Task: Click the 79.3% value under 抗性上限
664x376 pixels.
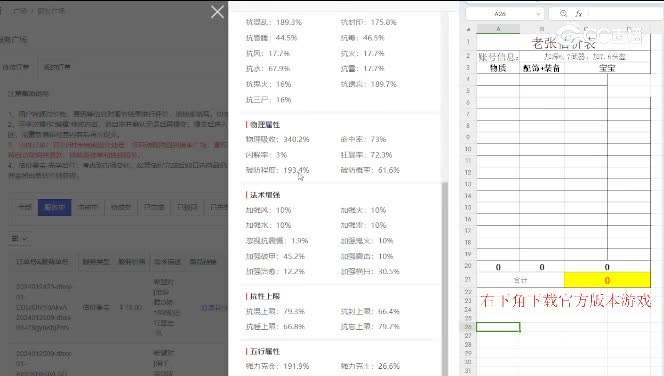Action: coord(294,312)
